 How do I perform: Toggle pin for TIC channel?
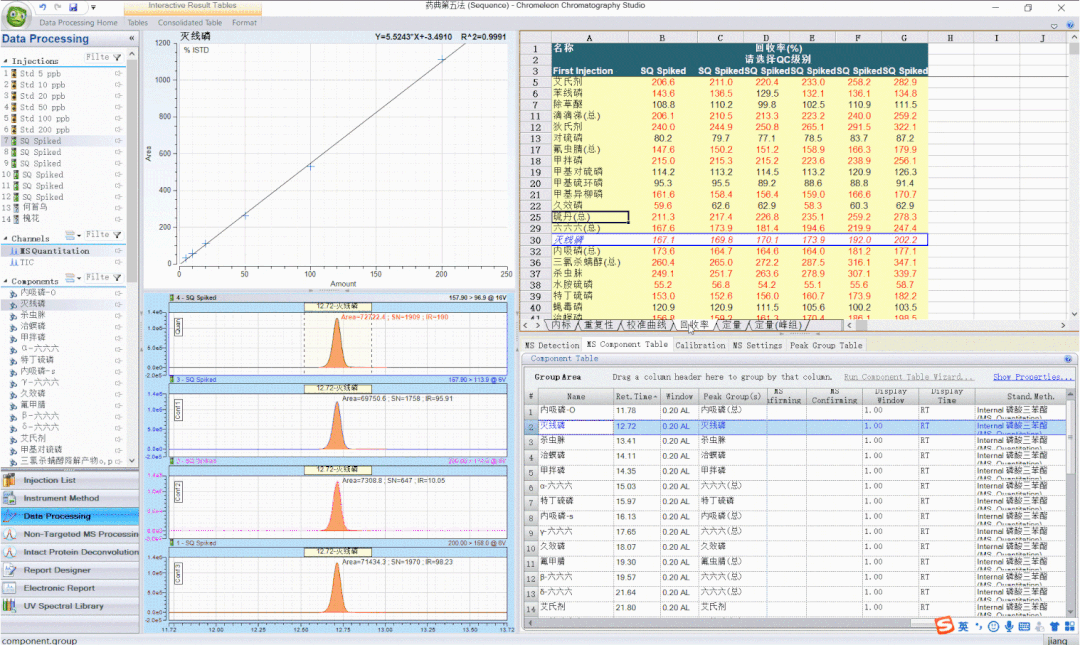pos(119,262)
